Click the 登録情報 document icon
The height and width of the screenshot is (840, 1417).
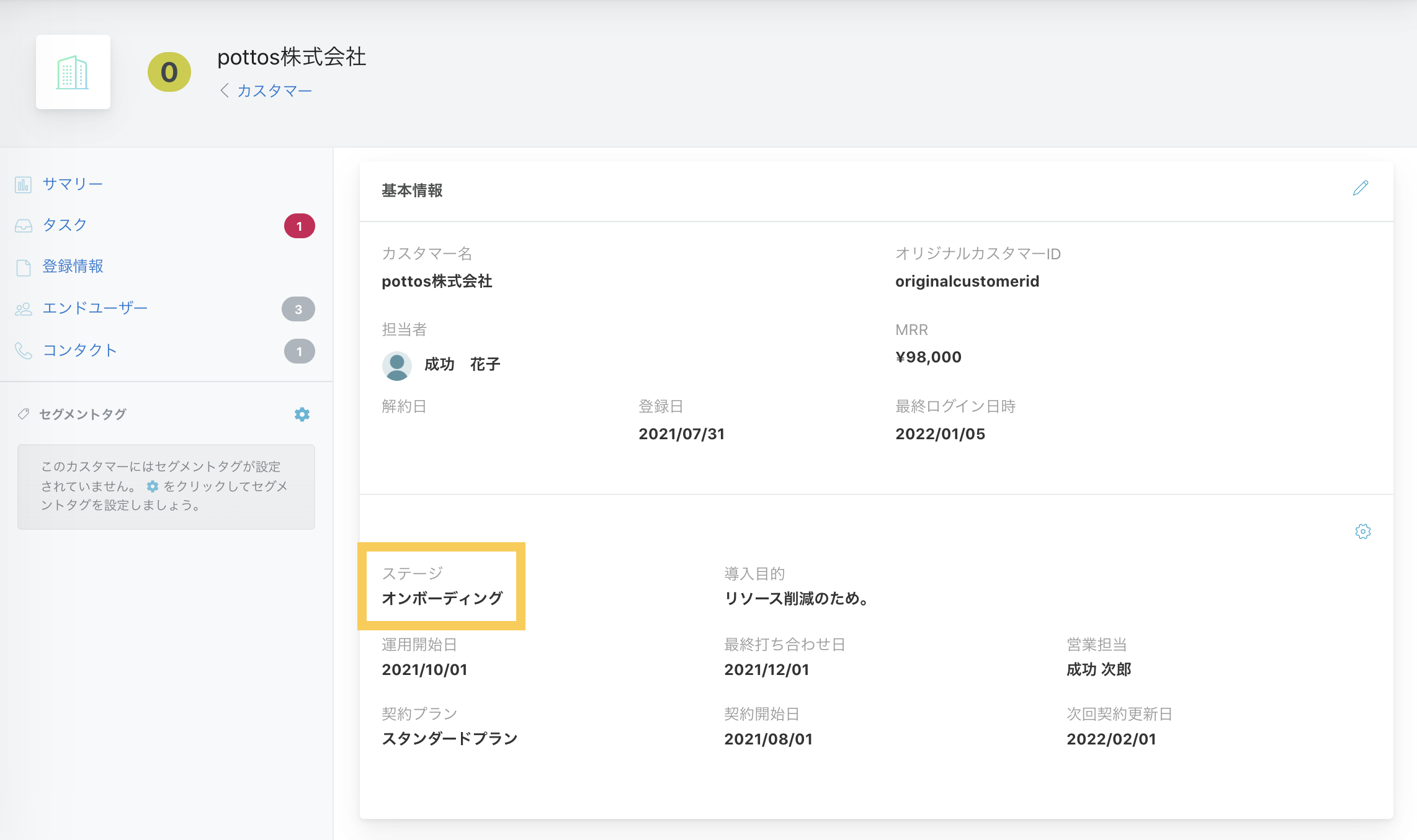tap(24, 267)
